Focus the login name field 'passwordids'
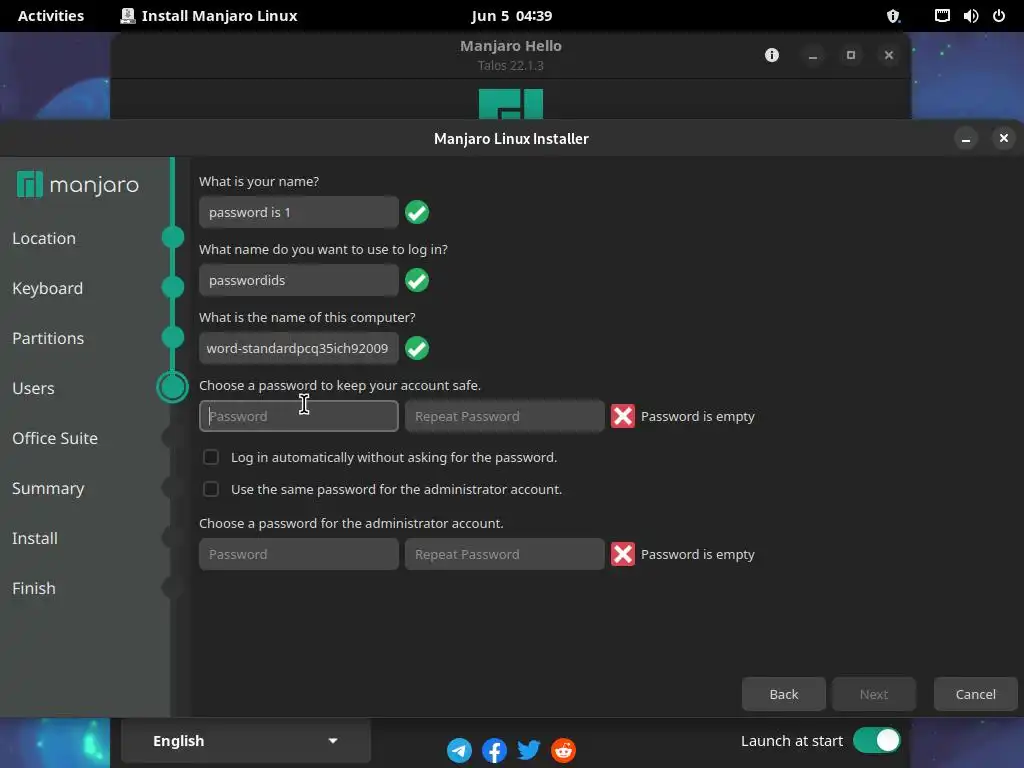The image size is (1024, 768). 298,280
